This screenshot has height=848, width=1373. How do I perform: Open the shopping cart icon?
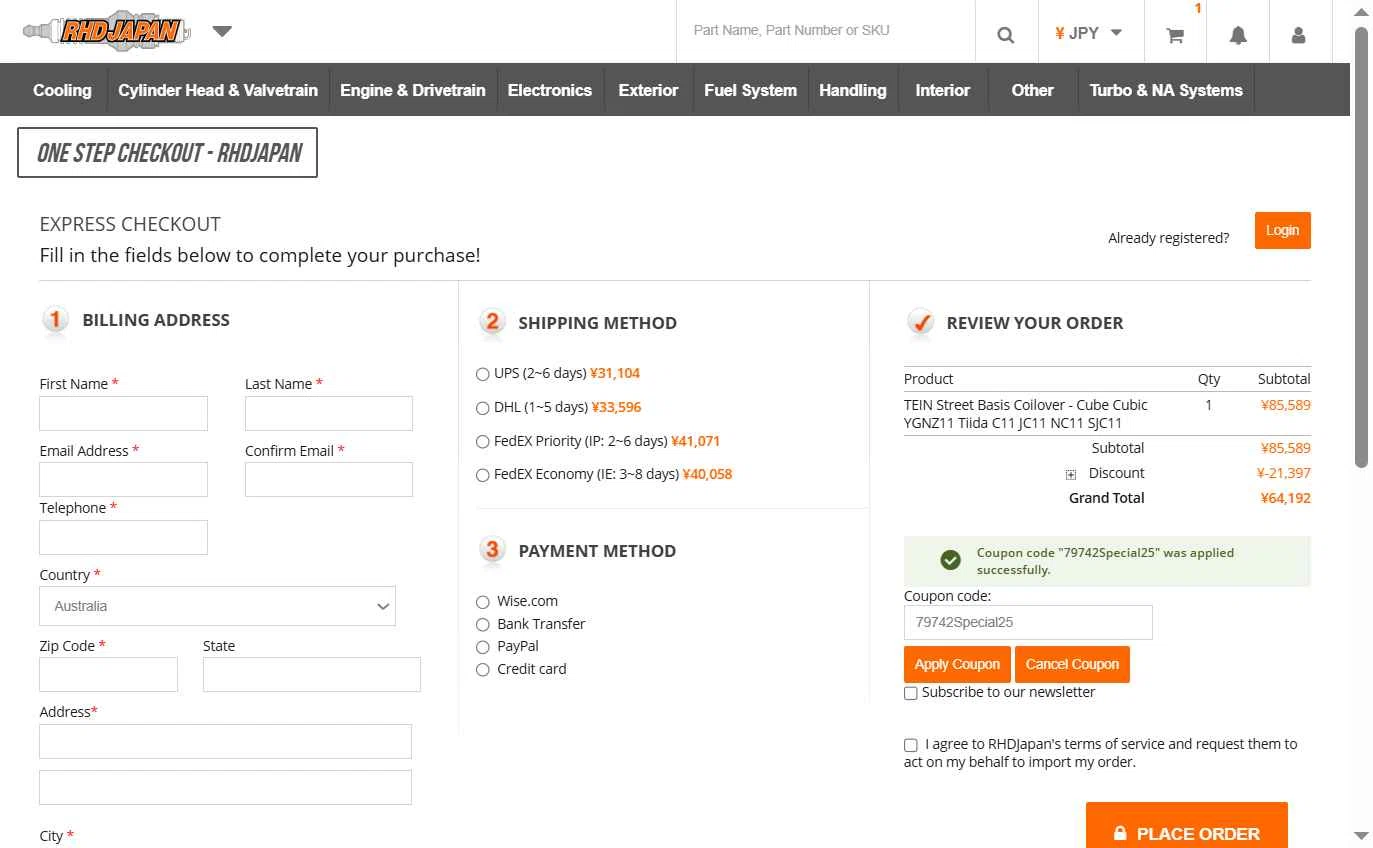1175,35
